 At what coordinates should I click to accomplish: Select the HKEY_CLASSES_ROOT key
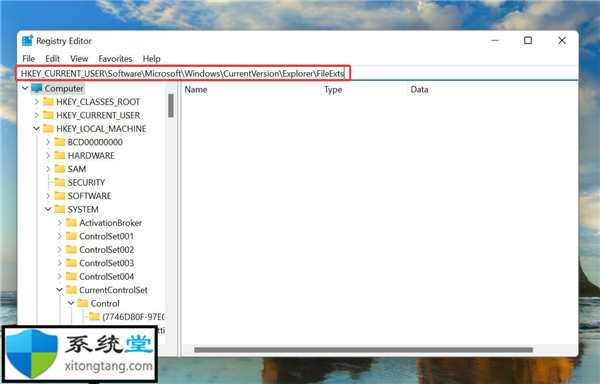[x=98, y=102]
